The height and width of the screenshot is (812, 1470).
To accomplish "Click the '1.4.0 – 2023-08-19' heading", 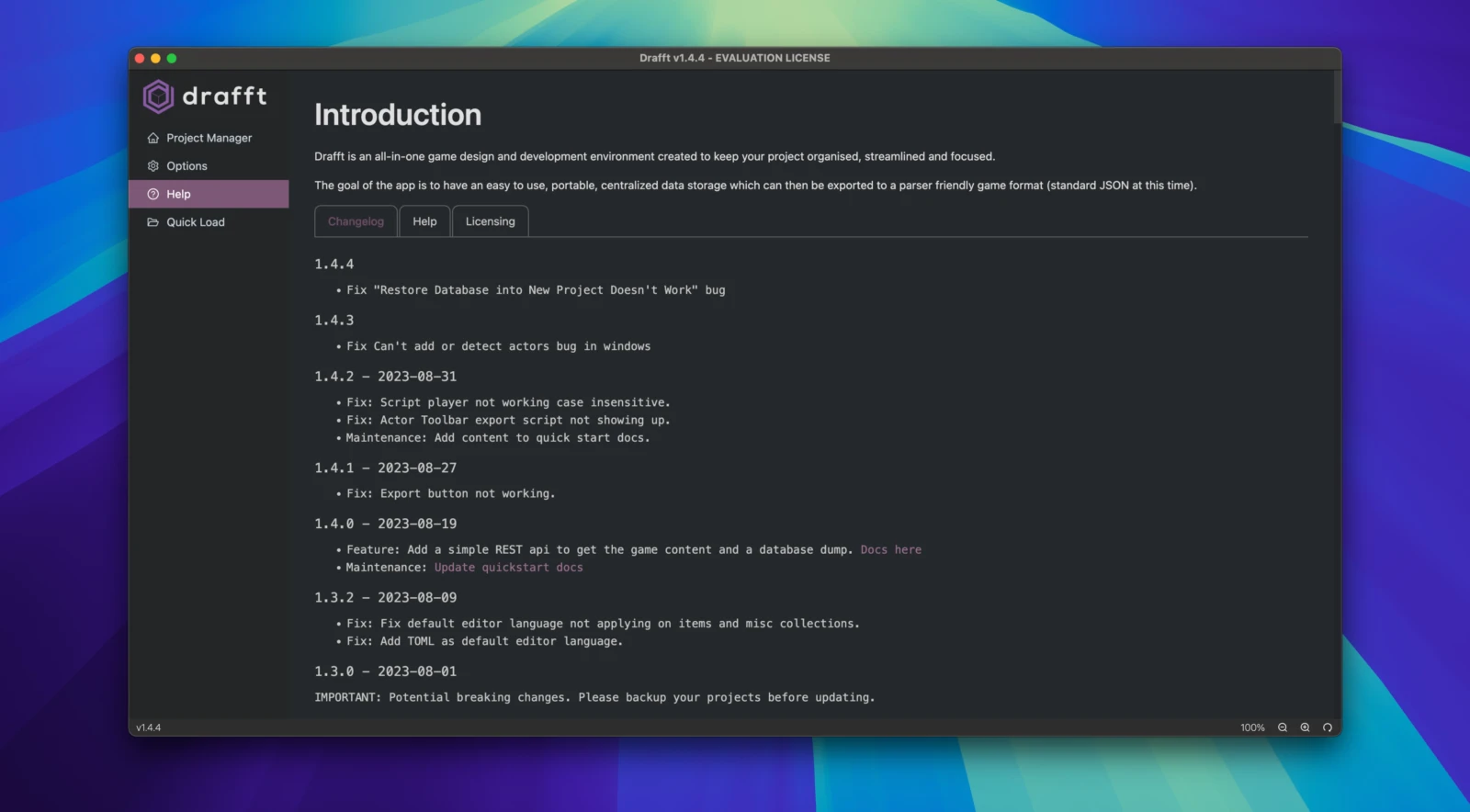I will (x=385, y=524).
